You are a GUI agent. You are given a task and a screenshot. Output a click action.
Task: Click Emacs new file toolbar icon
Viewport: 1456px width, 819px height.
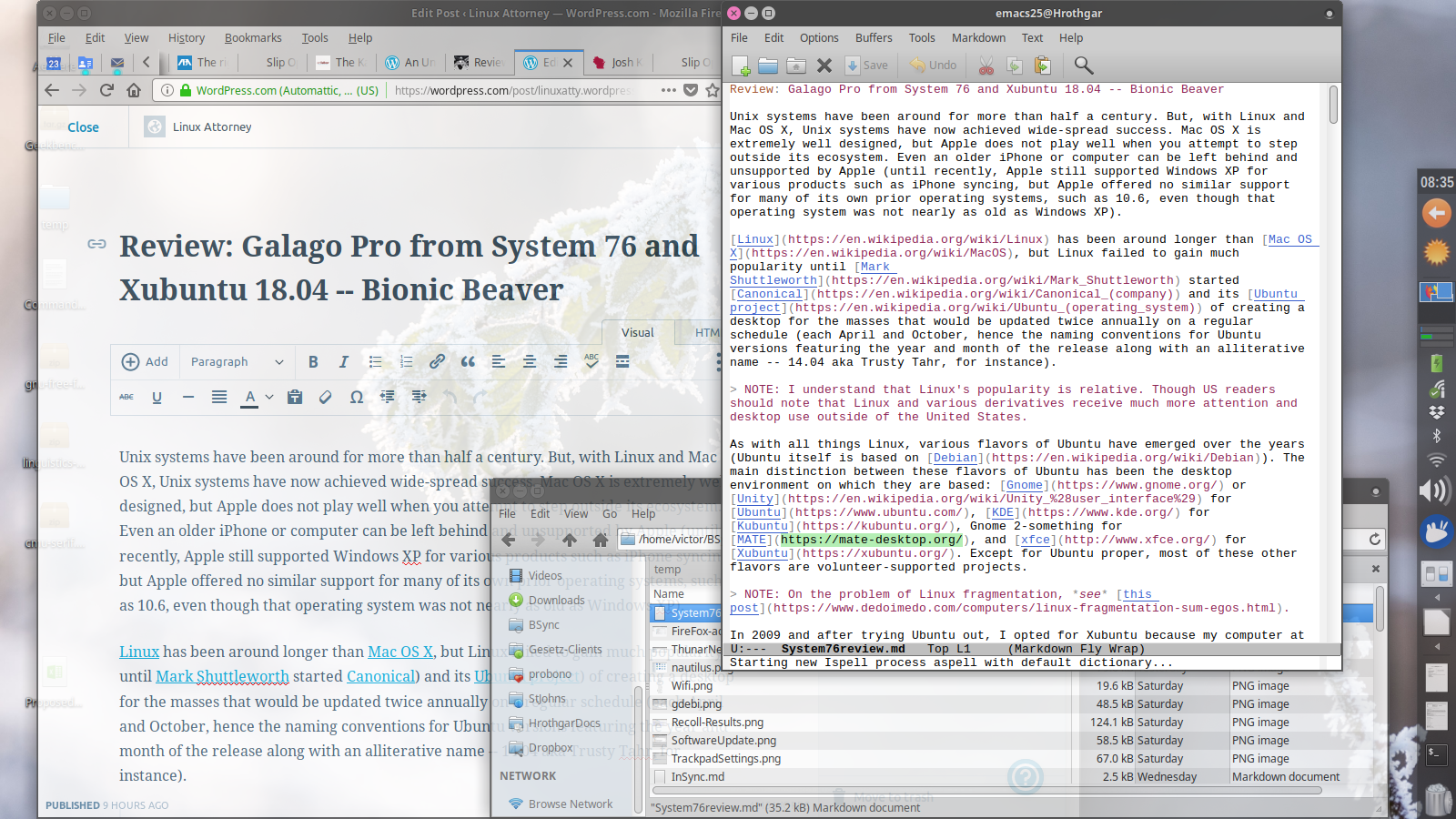pyautogui.click(x=741, y=66)
